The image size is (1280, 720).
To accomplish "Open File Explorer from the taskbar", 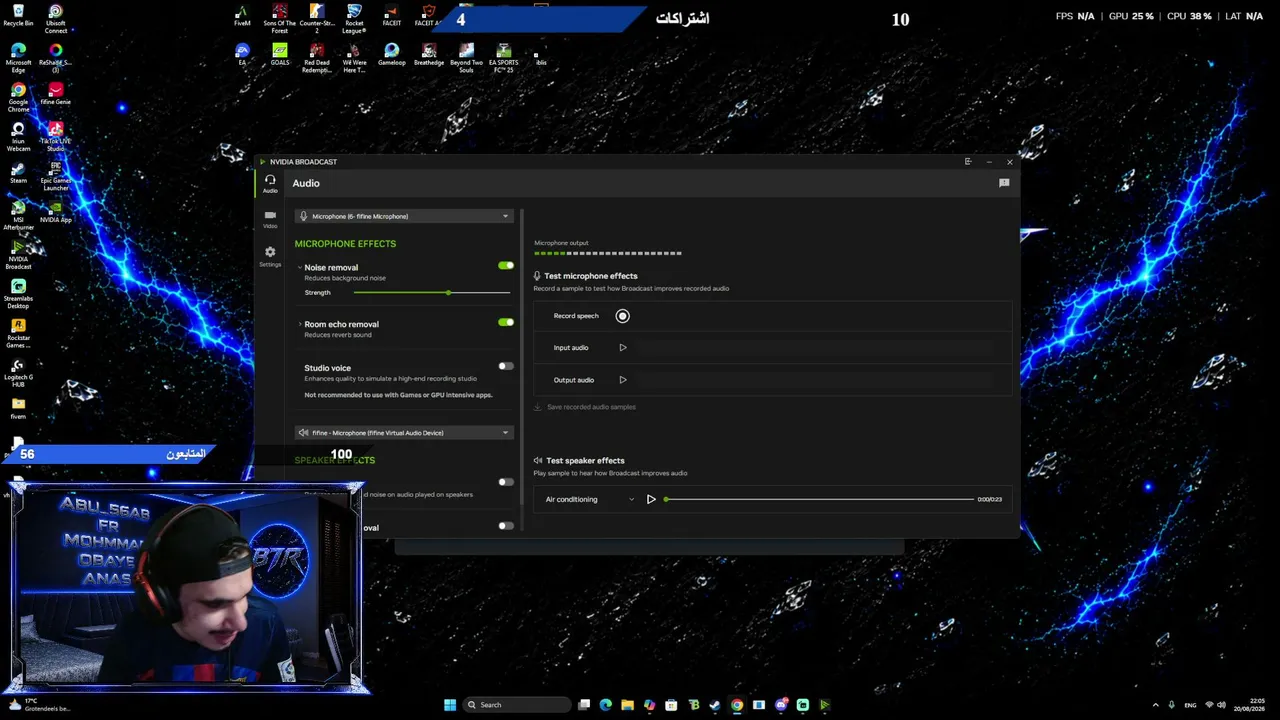I will 628,705.
